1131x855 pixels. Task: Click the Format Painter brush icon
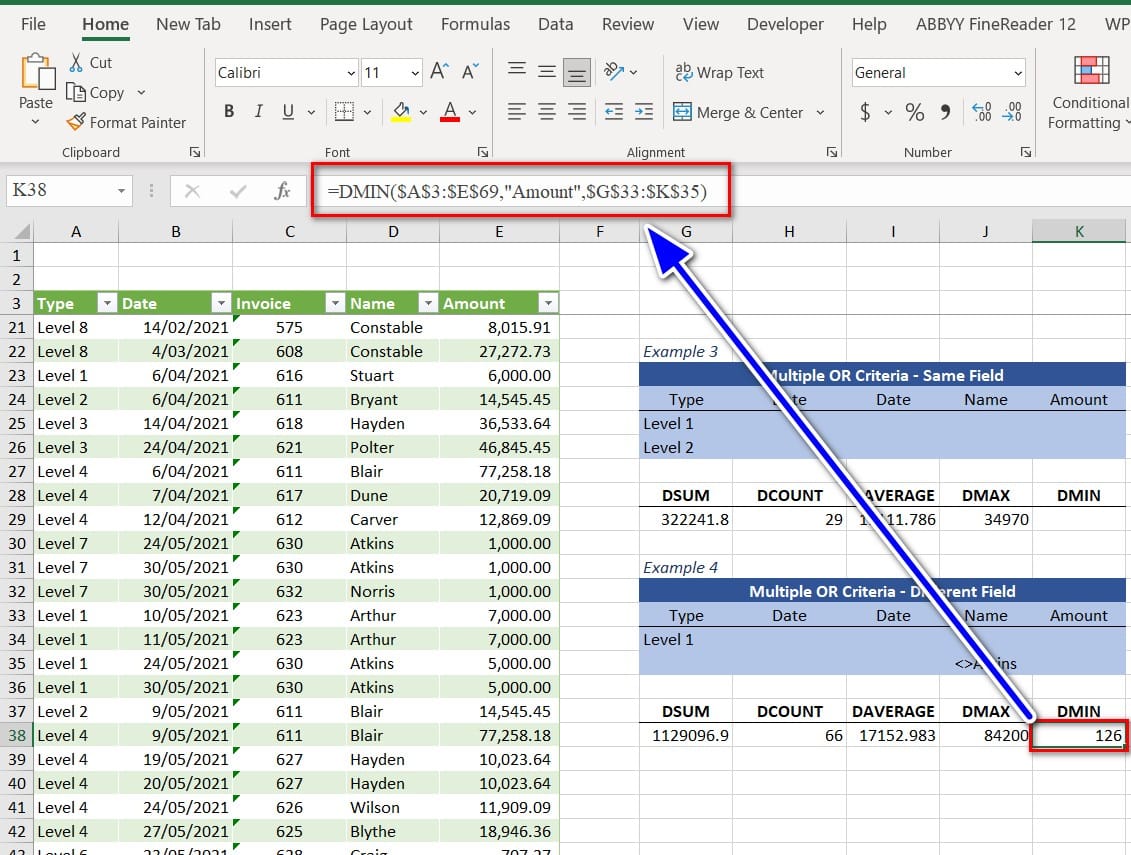point(76,122)
